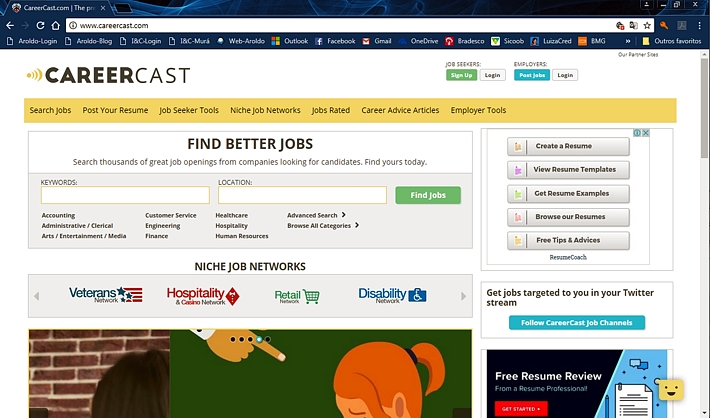
Task: Click the Location input field
Action: pos(302,195)
